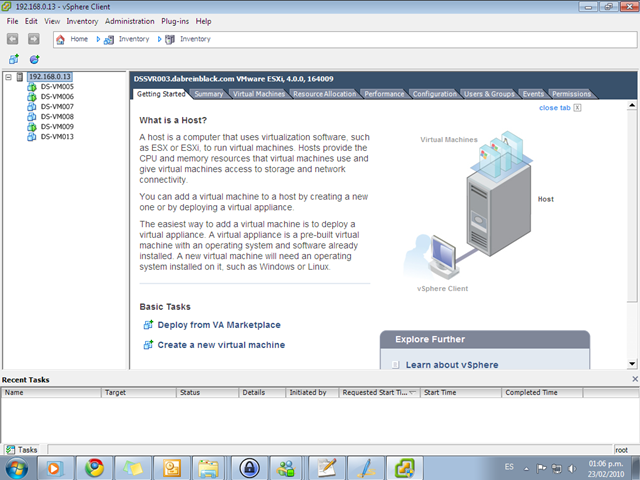Switch to the Virtual Machines tab
Viewport: 640px width, 480px height.
point(259,94)
